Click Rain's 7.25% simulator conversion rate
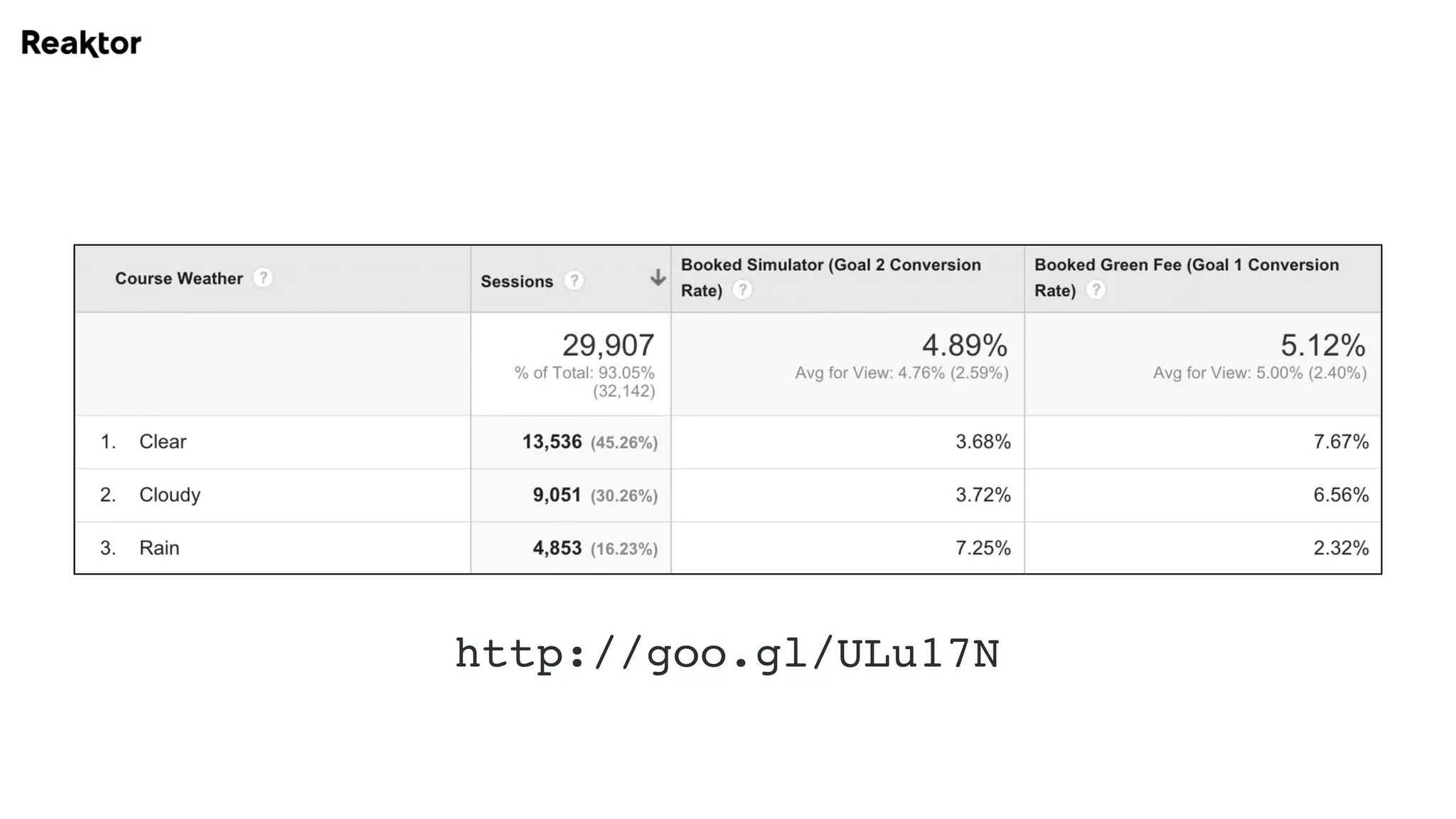The height and width of the screenshot is (819, 1456). (983, 548)
